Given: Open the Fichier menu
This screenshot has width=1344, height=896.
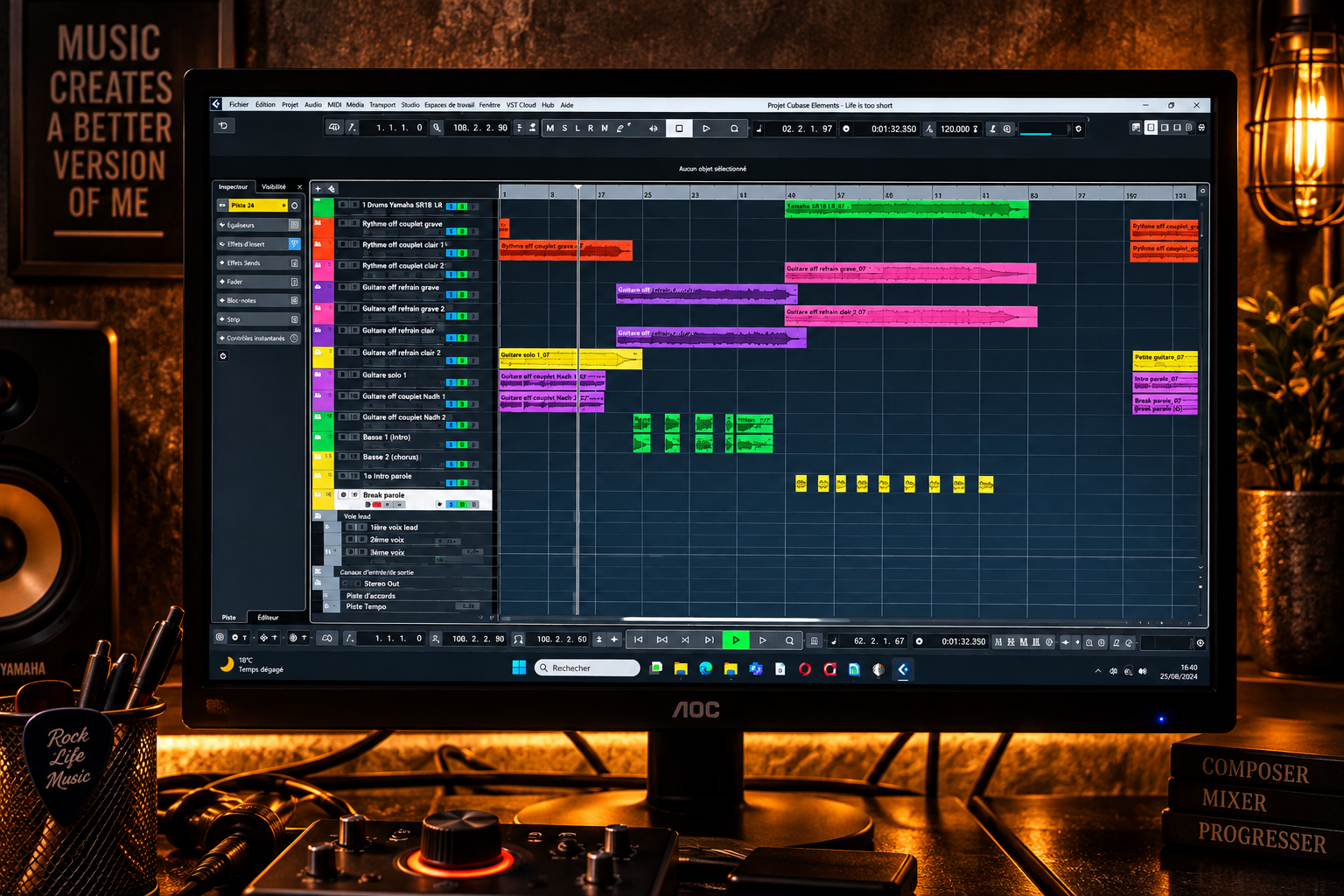Looking at the screenshot, I should point(239,105).
